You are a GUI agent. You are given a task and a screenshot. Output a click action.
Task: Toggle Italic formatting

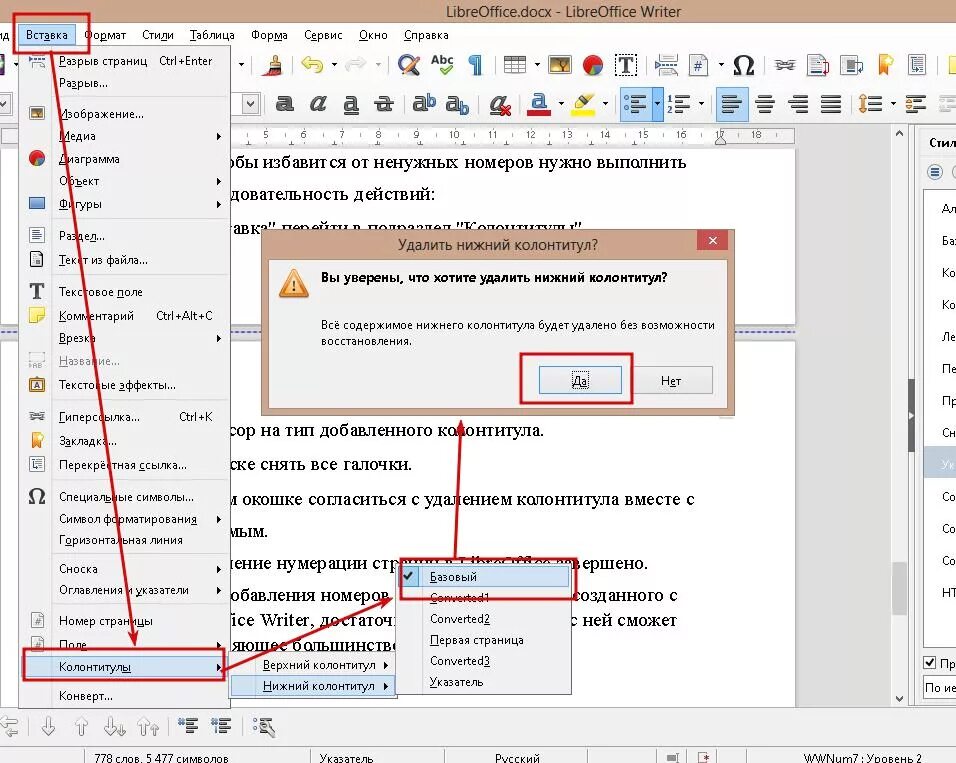click(x=318, y=104)
